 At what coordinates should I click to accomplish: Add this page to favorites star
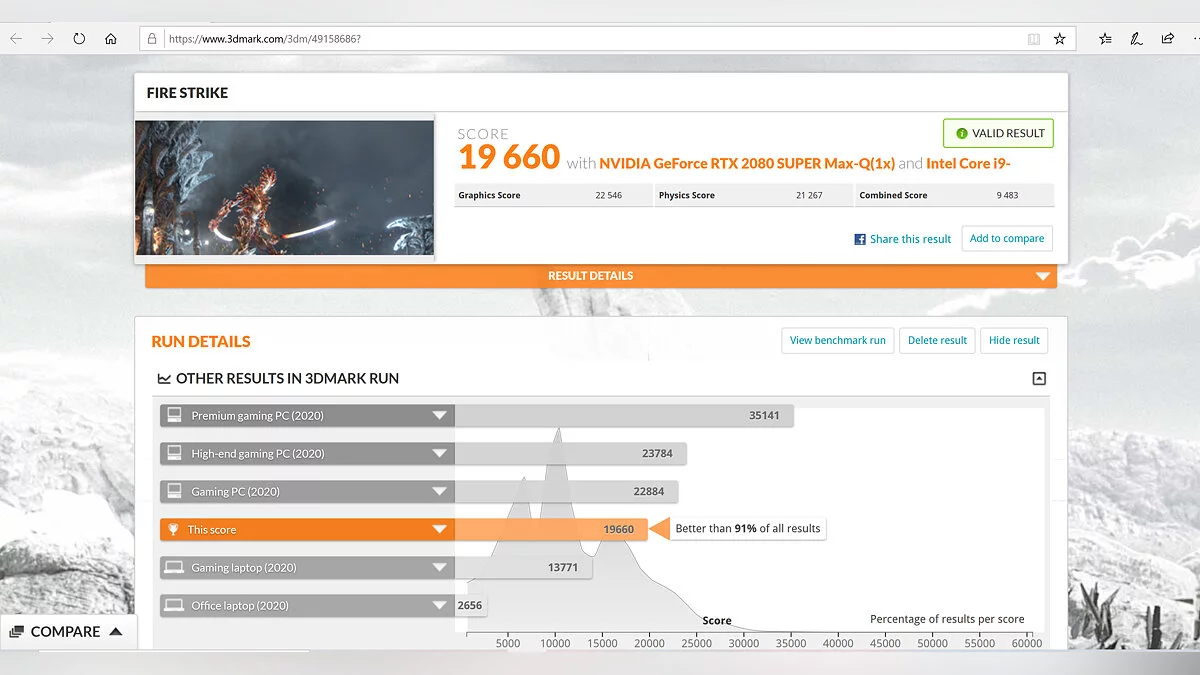1060,39
